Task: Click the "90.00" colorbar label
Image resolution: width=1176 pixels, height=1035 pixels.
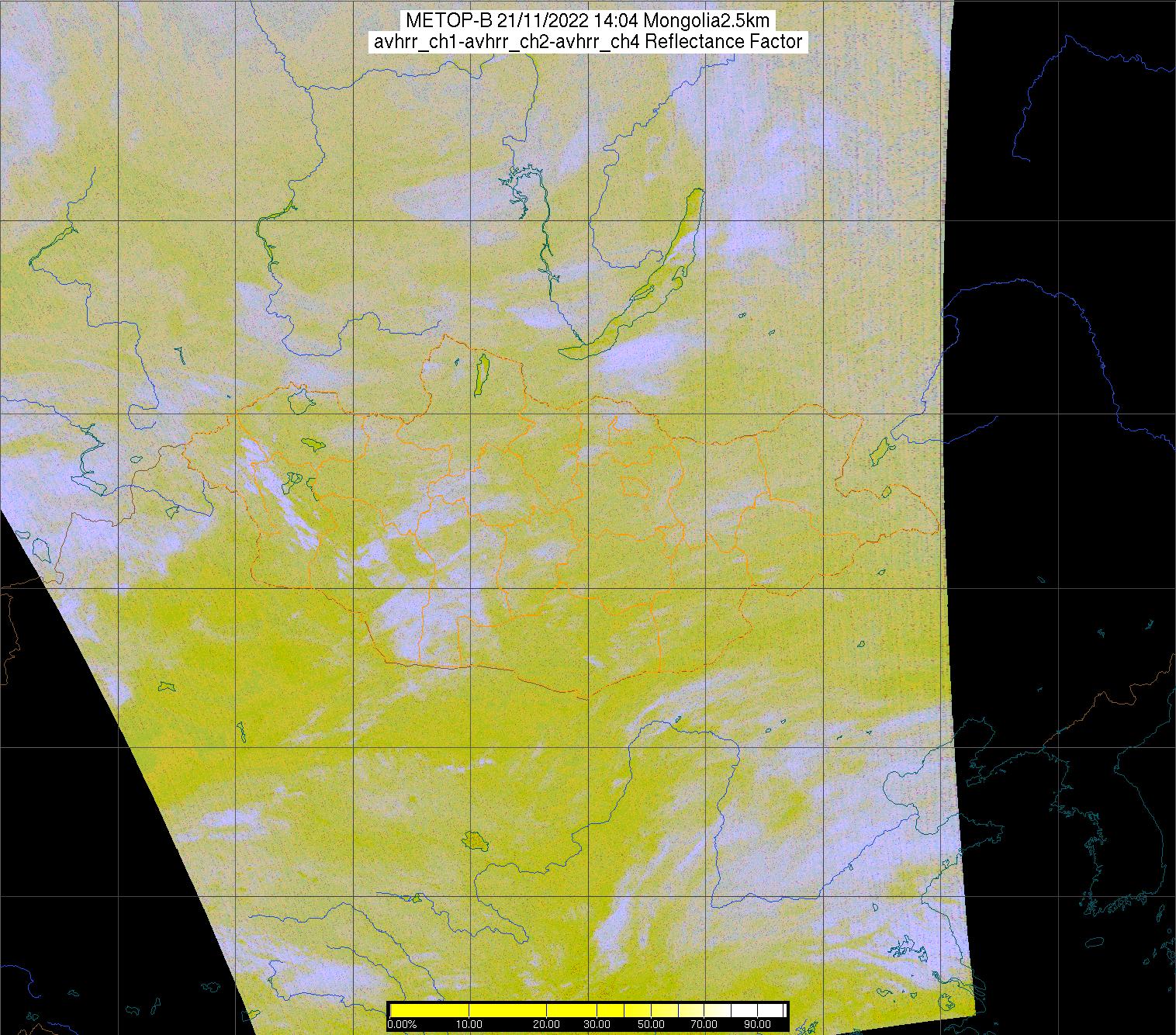Action: coord(758,1024)
